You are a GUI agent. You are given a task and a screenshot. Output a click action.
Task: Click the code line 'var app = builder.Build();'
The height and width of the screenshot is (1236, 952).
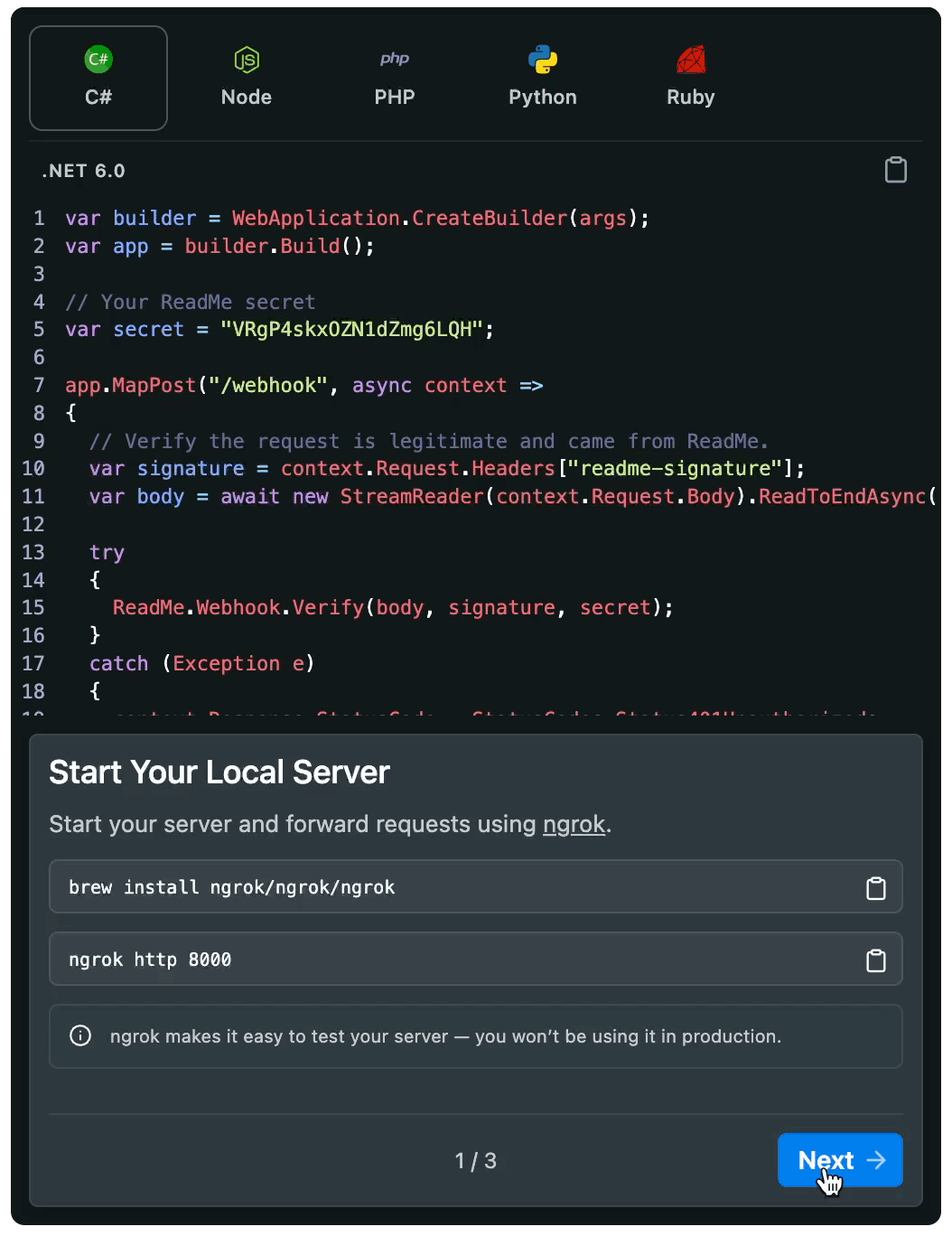219,246
